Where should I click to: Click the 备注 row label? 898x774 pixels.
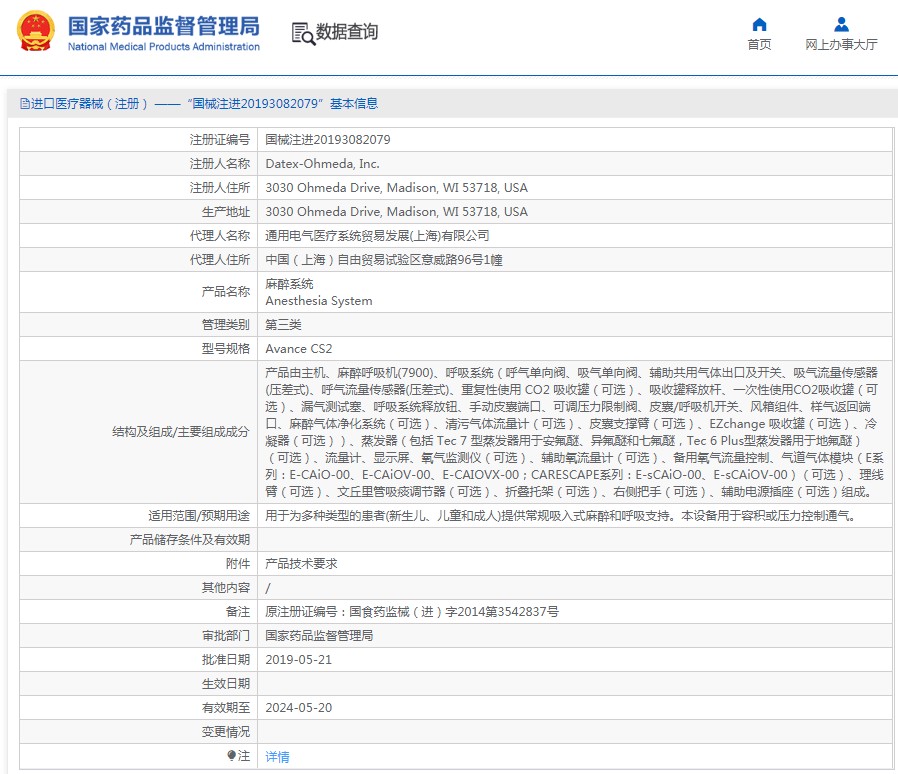pos(238,612)
